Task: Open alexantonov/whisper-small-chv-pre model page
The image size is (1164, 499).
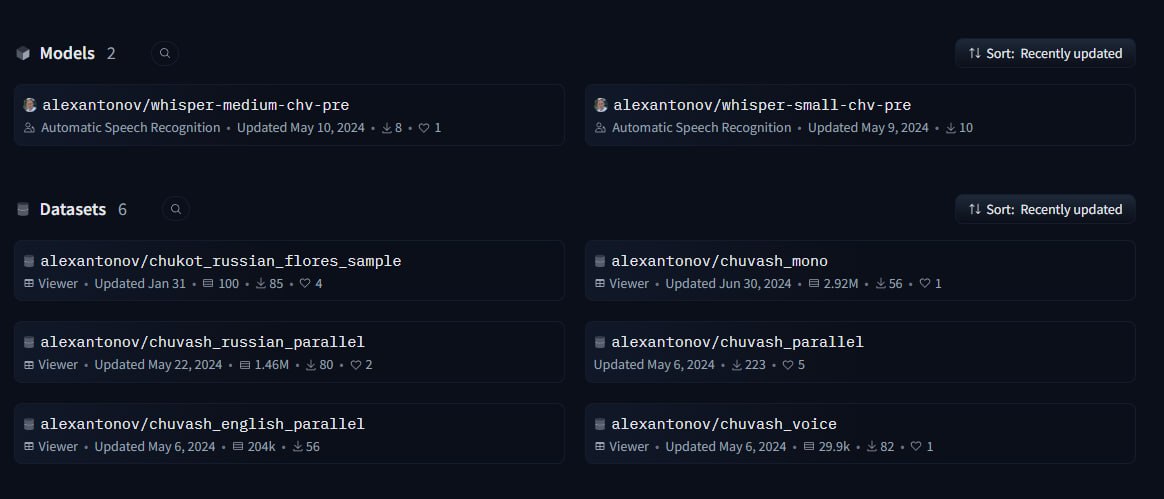Action: coord(761,105)
